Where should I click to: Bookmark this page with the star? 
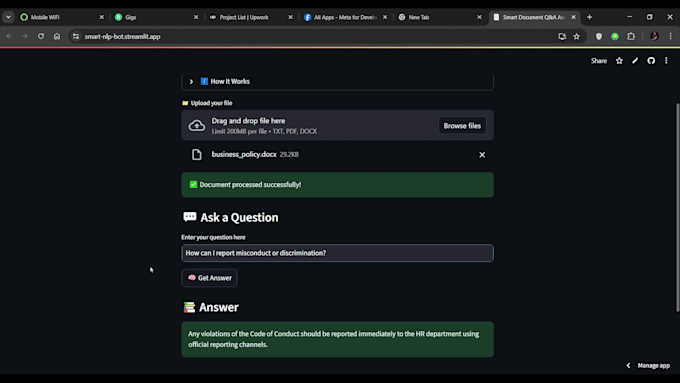pos(576,36)
